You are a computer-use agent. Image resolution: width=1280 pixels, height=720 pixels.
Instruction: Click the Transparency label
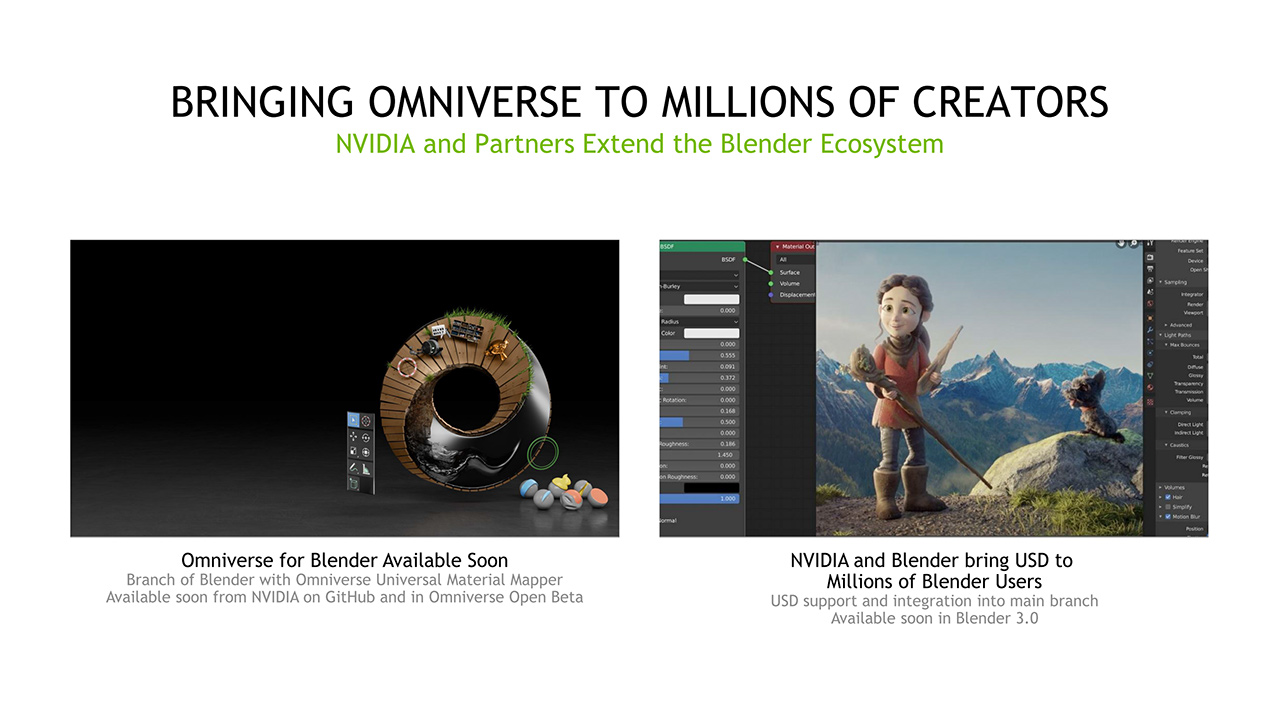[x=1188, y=383]
